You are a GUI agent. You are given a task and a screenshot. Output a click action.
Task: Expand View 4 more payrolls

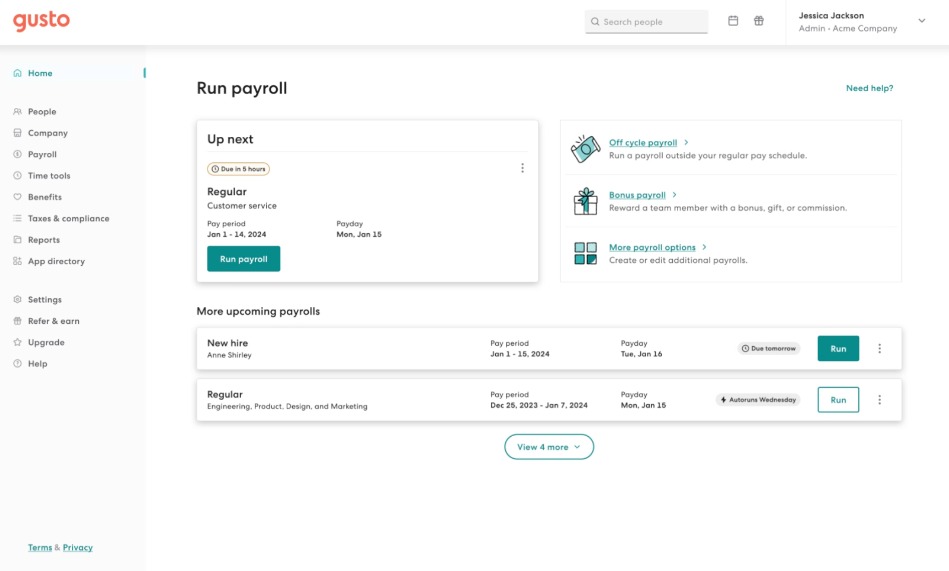click(x=549, y=447)
